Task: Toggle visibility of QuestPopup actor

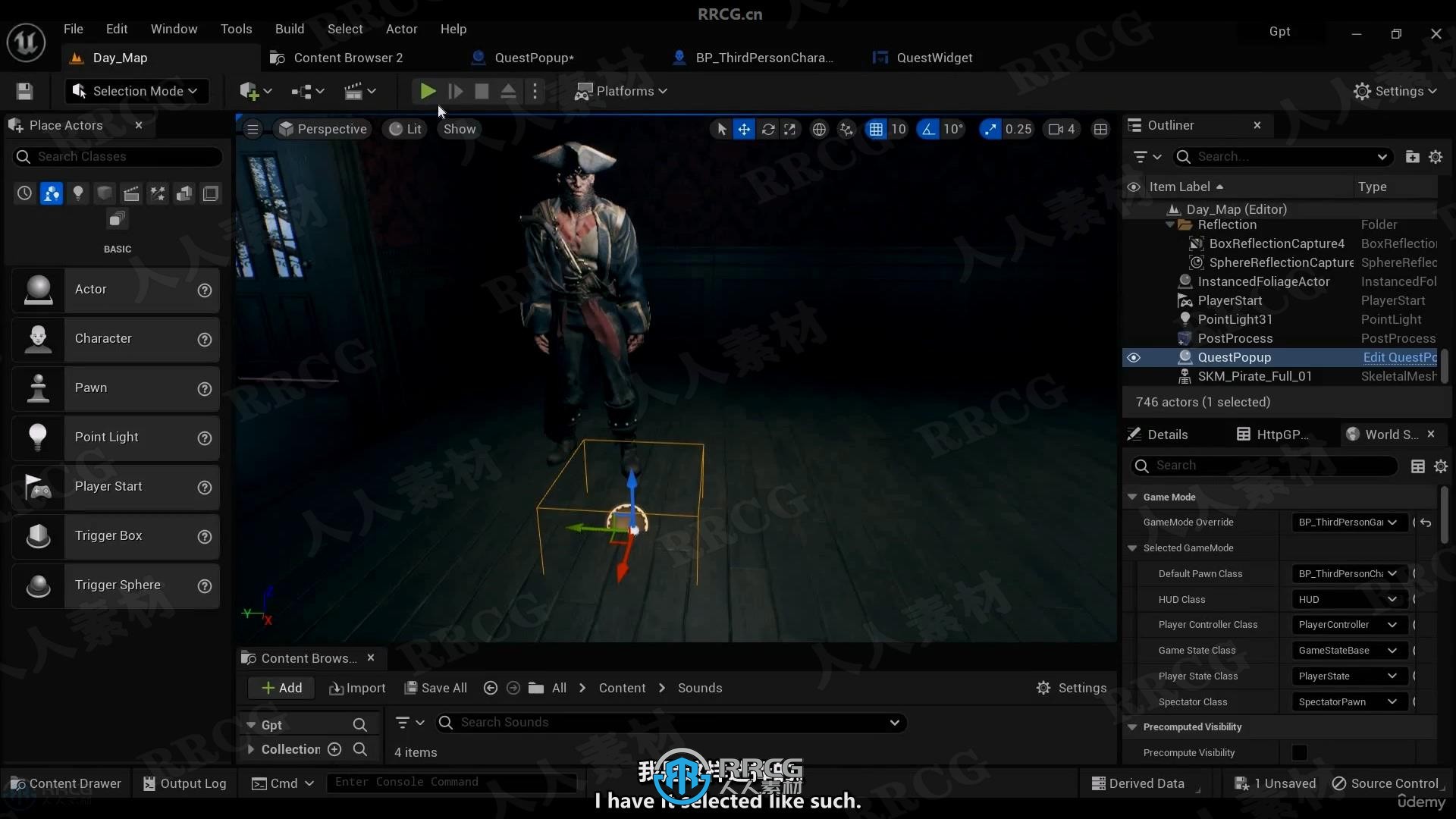Action: [x=1134, y=357]
